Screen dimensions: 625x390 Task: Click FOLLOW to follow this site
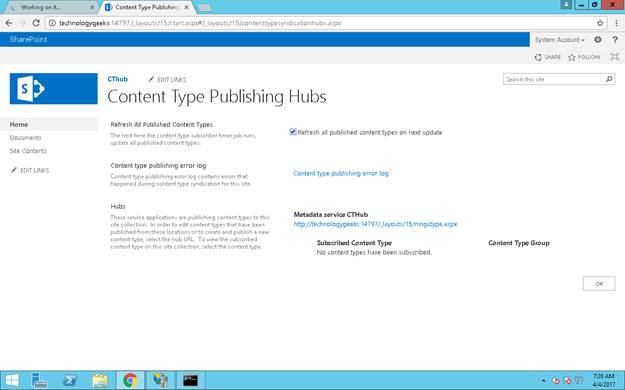584,57
